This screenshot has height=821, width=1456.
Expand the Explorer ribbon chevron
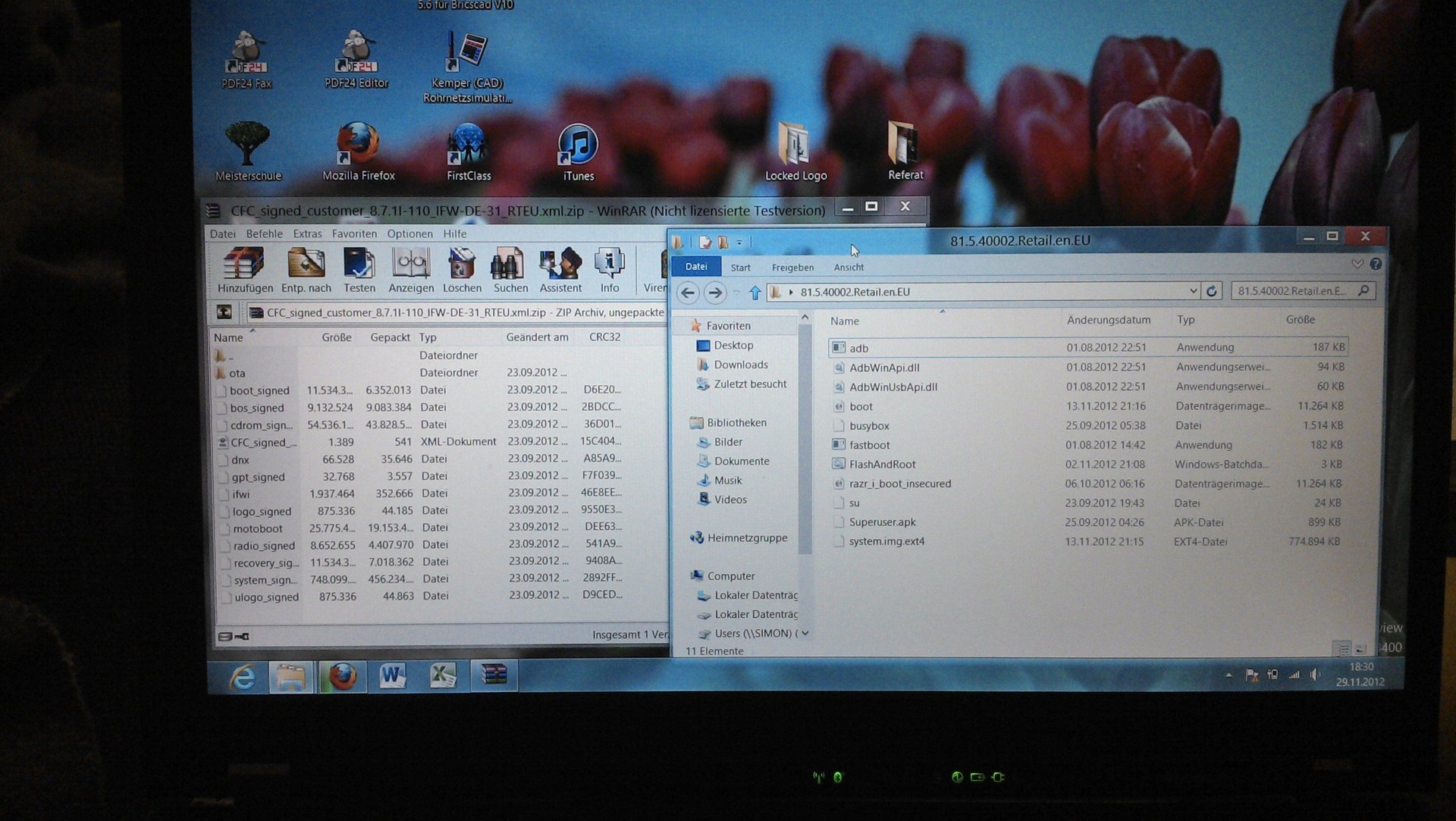(x=1357, y=264)
